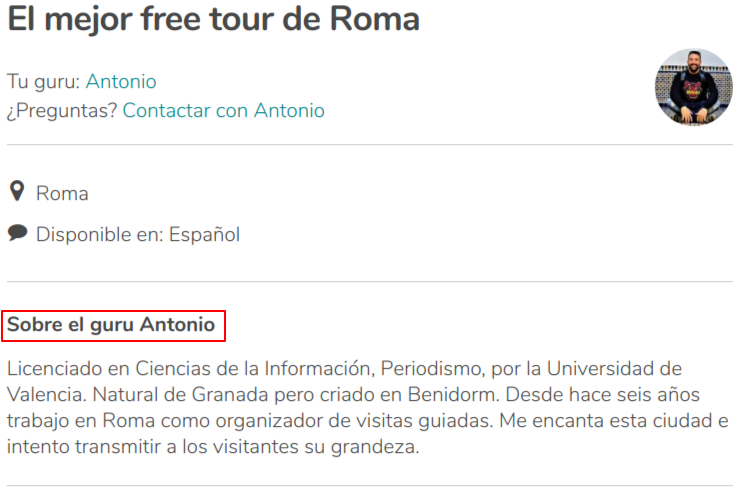Image resolution: width=755 pixels, height=494 pixels.
Task: Click the Disponible en label
Action: click(x=100, y=234)
